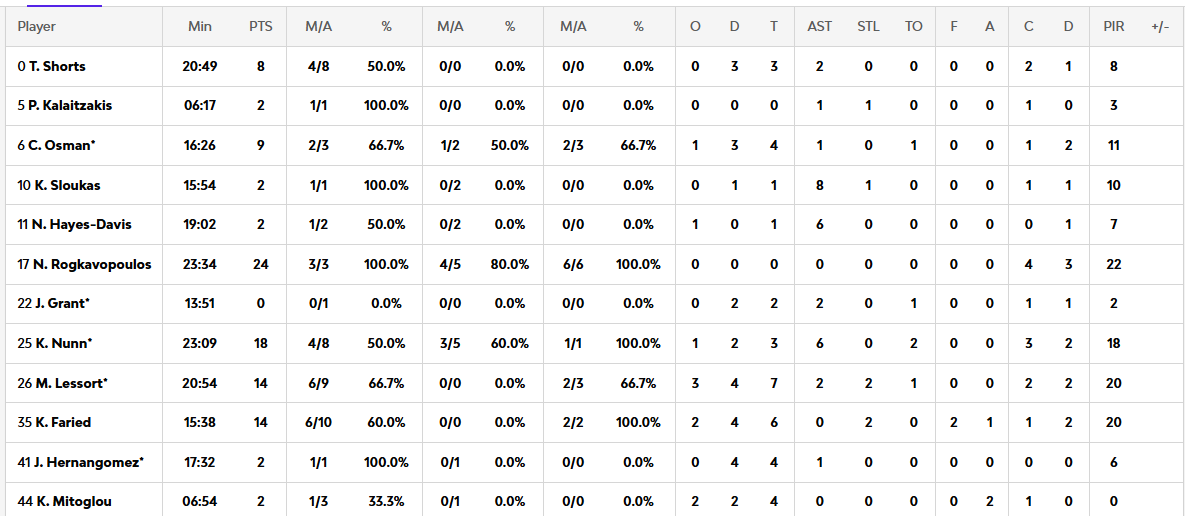Click on P. Kalaitzakis player name

pos(70,105)
